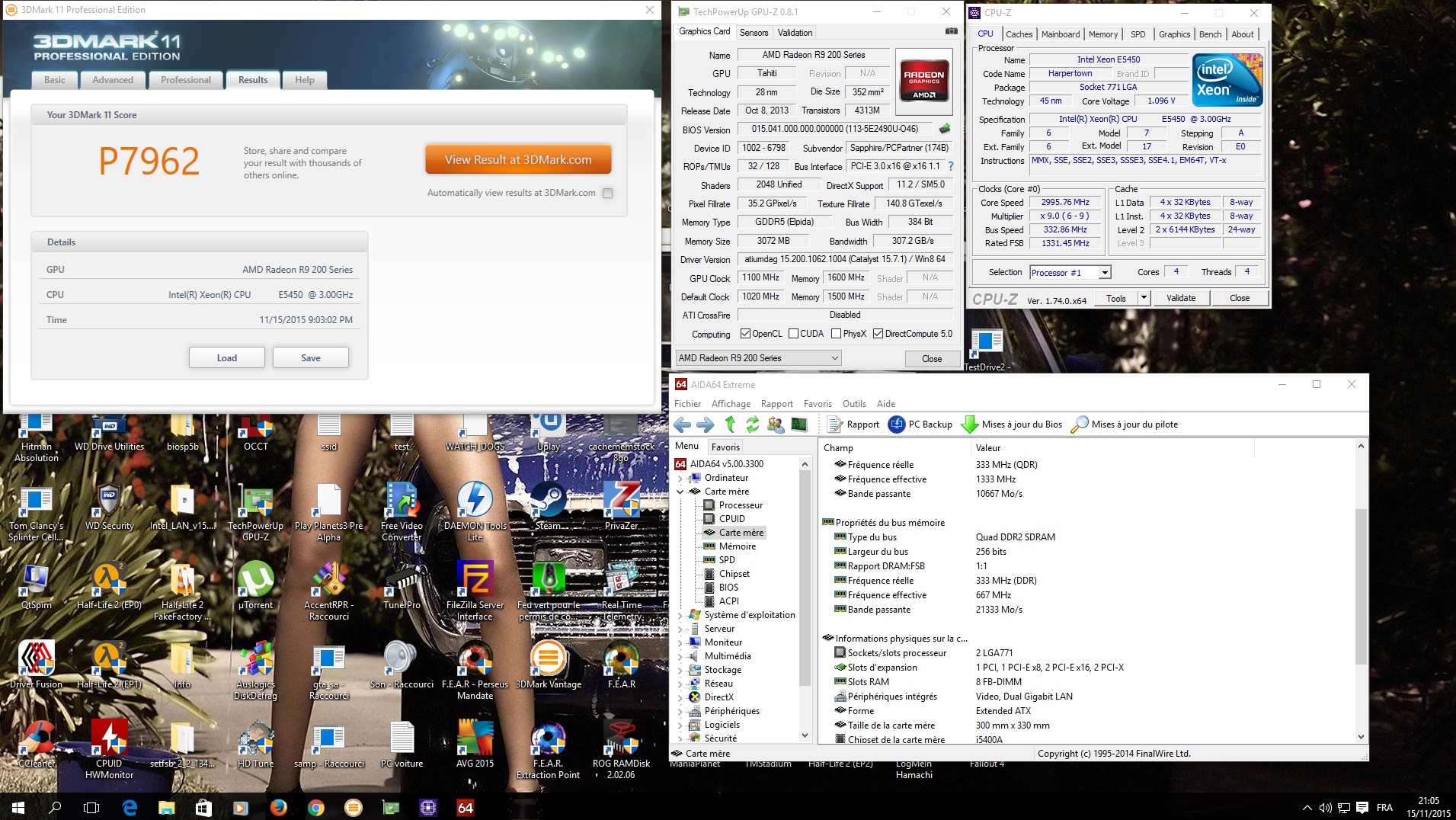Expand DirectX node in AIDA64 tree
Viewport: 1456px width, 820px height.
pos(680,698)
